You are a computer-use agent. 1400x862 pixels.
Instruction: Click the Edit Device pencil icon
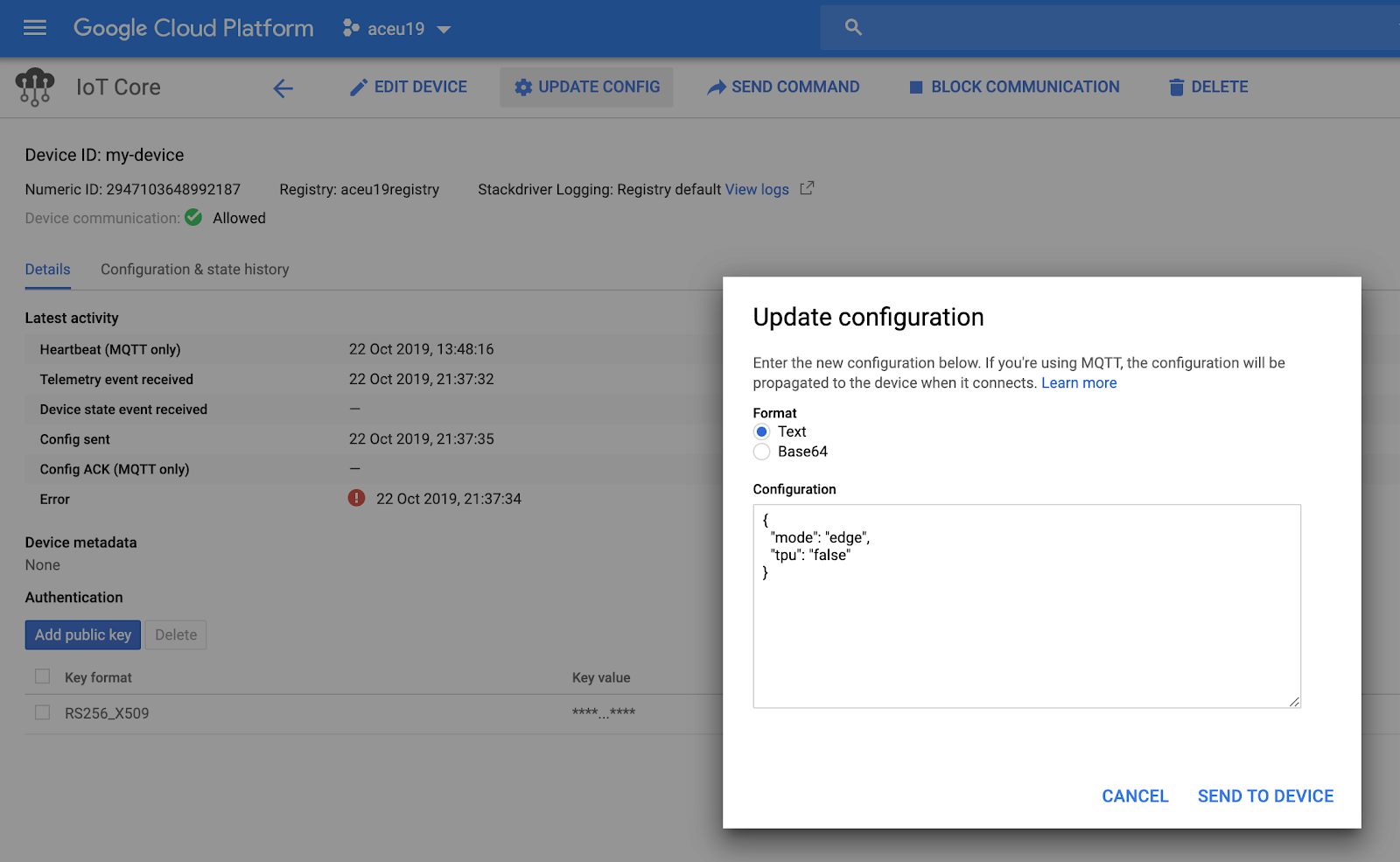tap(358, 88)
